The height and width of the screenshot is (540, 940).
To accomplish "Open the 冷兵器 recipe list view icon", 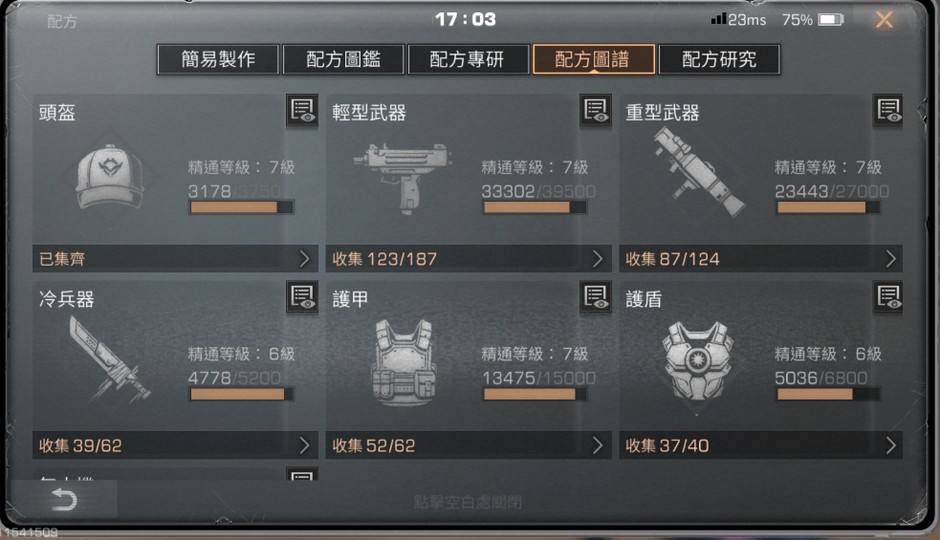I will (x=302, y=297).
